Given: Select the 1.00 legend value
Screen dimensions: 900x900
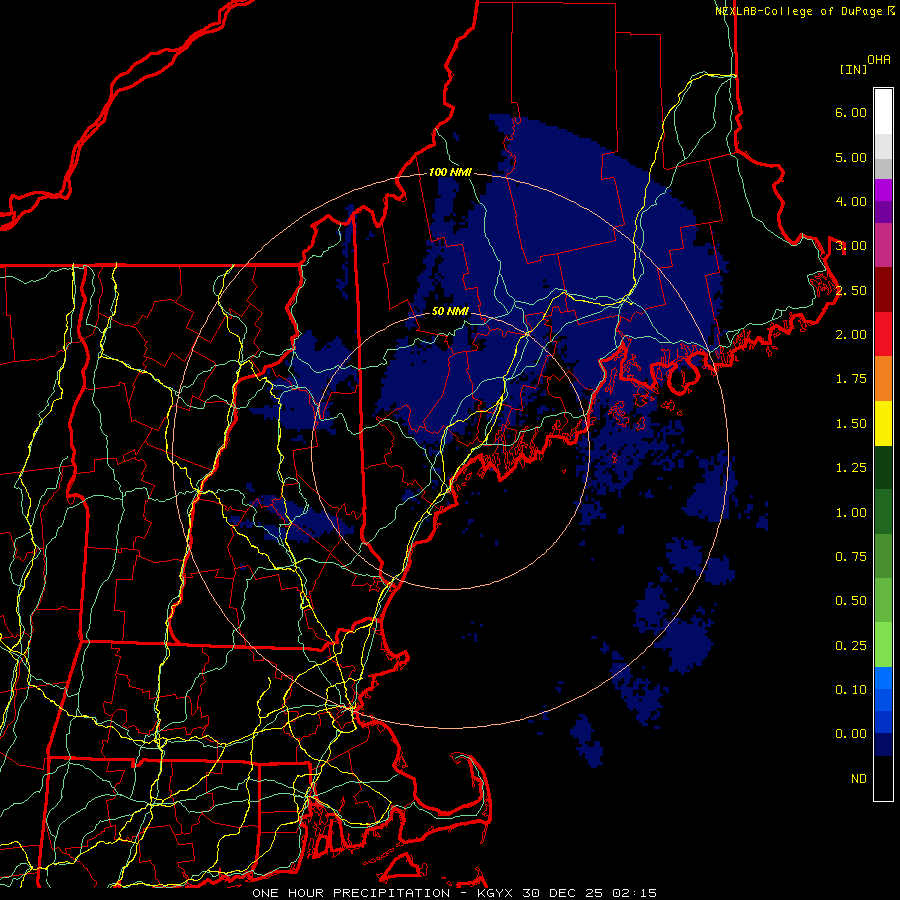Looking at the screenshot, I should coord(850,513).
